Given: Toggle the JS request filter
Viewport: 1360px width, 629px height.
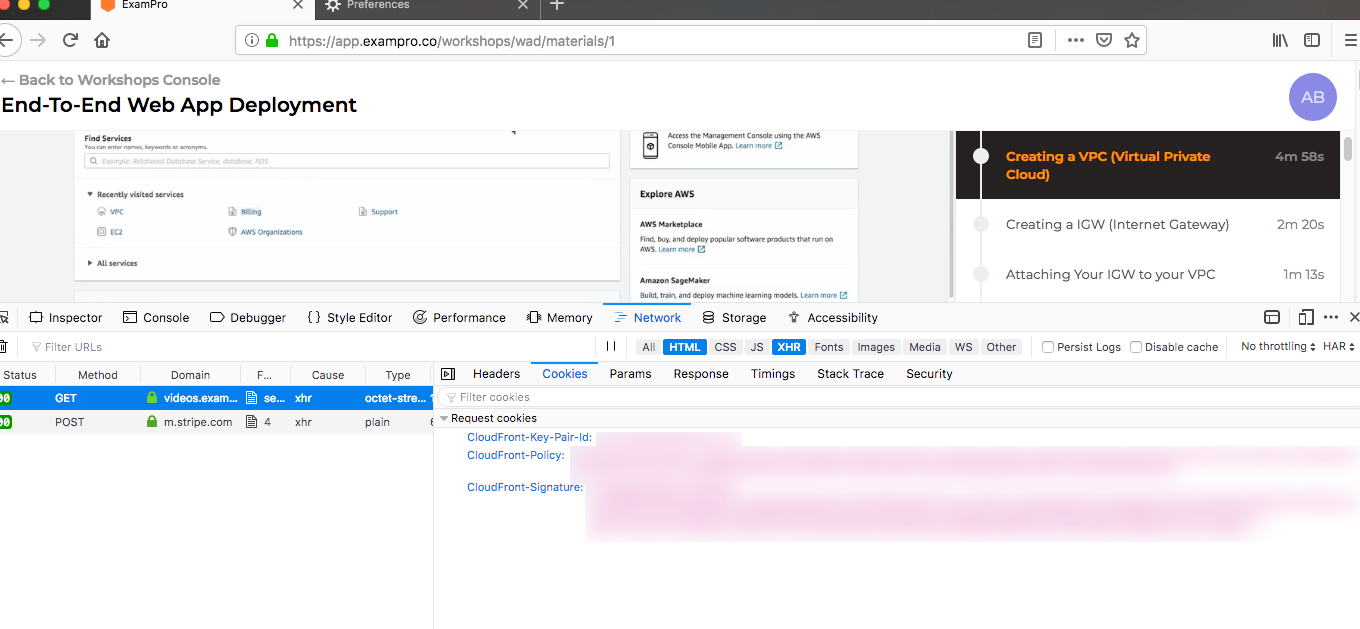Looking at the screenshot, I should [x=757, y=347].
